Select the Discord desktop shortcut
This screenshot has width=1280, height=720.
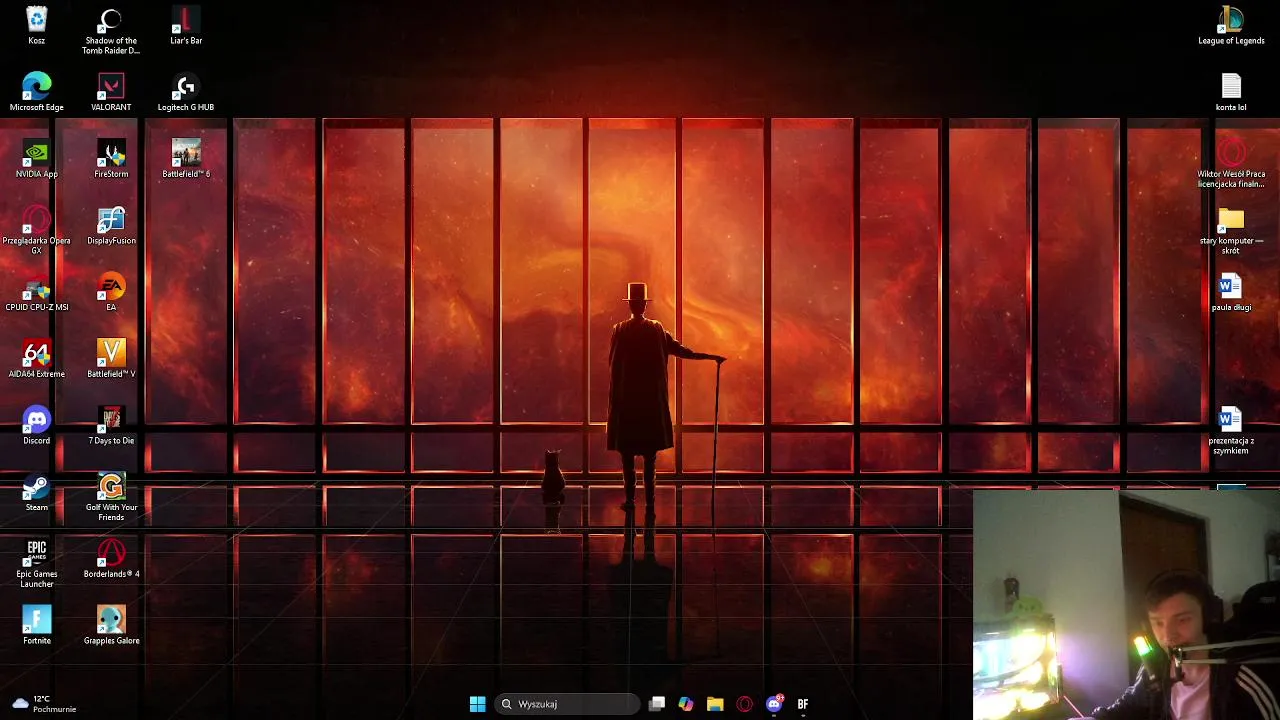pos(37,426)
